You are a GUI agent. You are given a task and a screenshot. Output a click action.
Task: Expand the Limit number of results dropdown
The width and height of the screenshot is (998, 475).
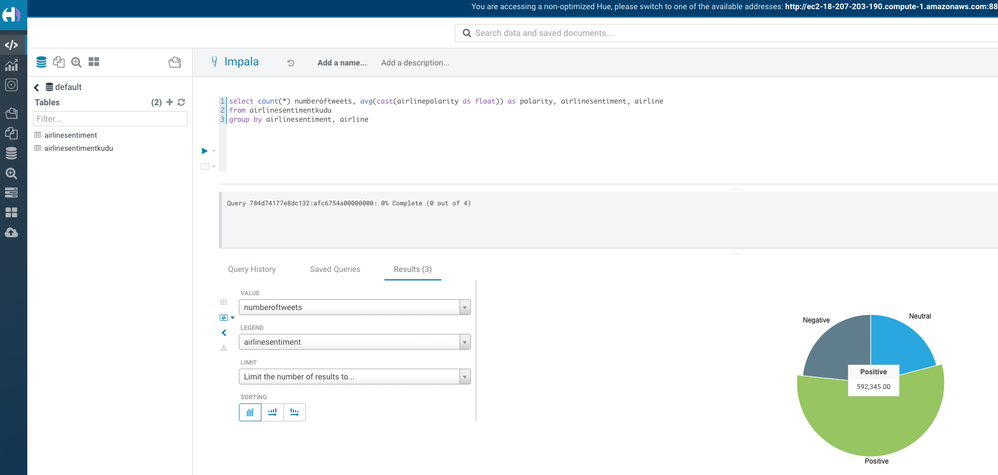click(354, 377)
